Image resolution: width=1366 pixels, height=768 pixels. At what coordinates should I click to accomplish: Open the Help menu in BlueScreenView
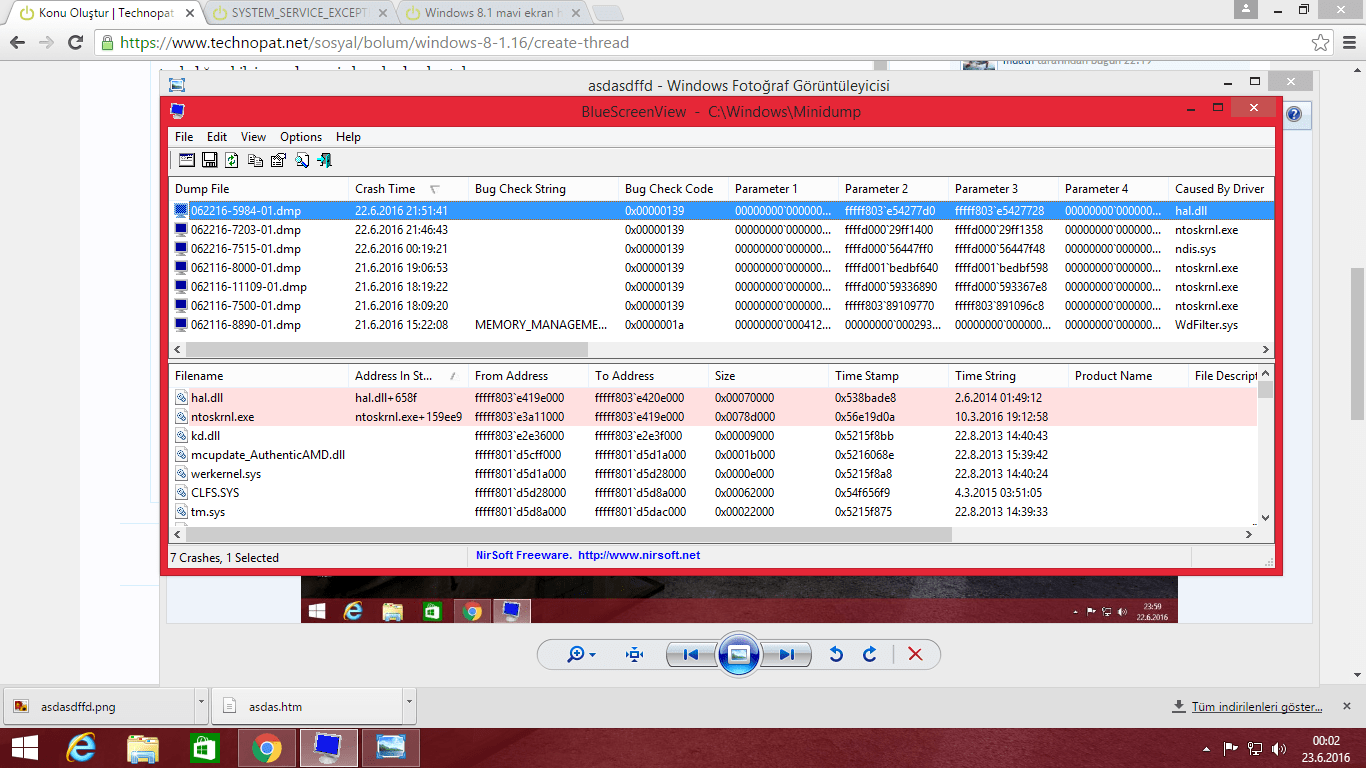point(348,137)
